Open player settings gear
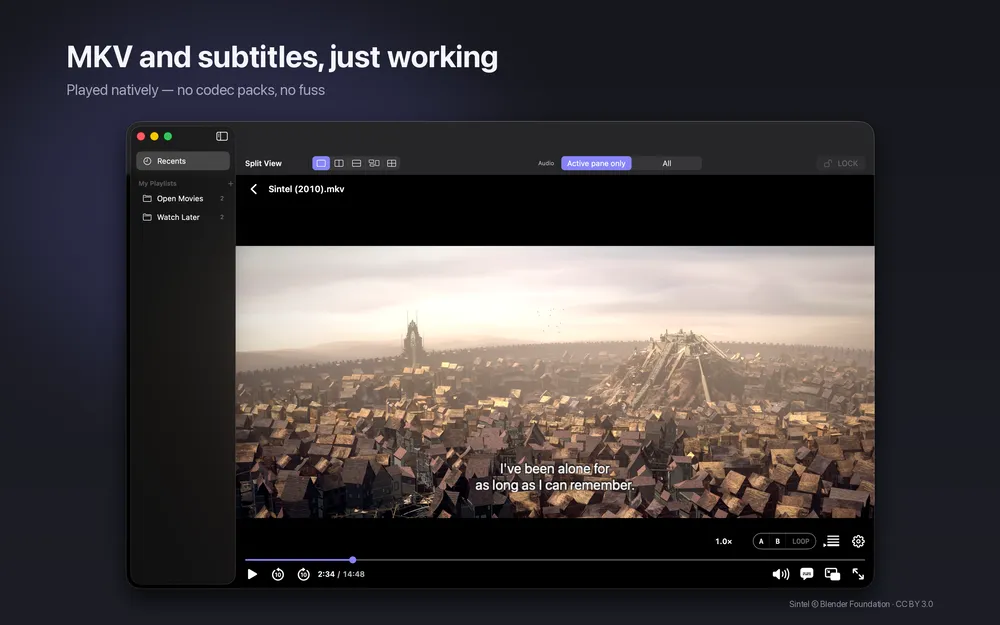 [858, 541]
